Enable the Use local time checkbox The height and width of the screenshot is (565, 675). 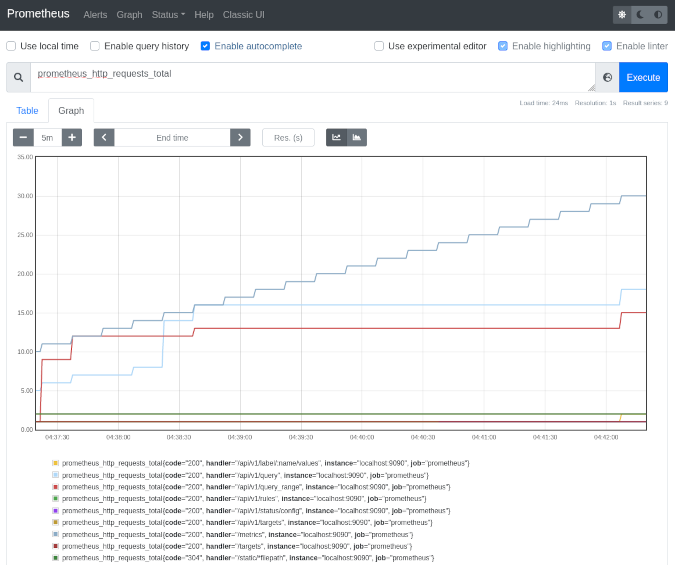[11, 46]
